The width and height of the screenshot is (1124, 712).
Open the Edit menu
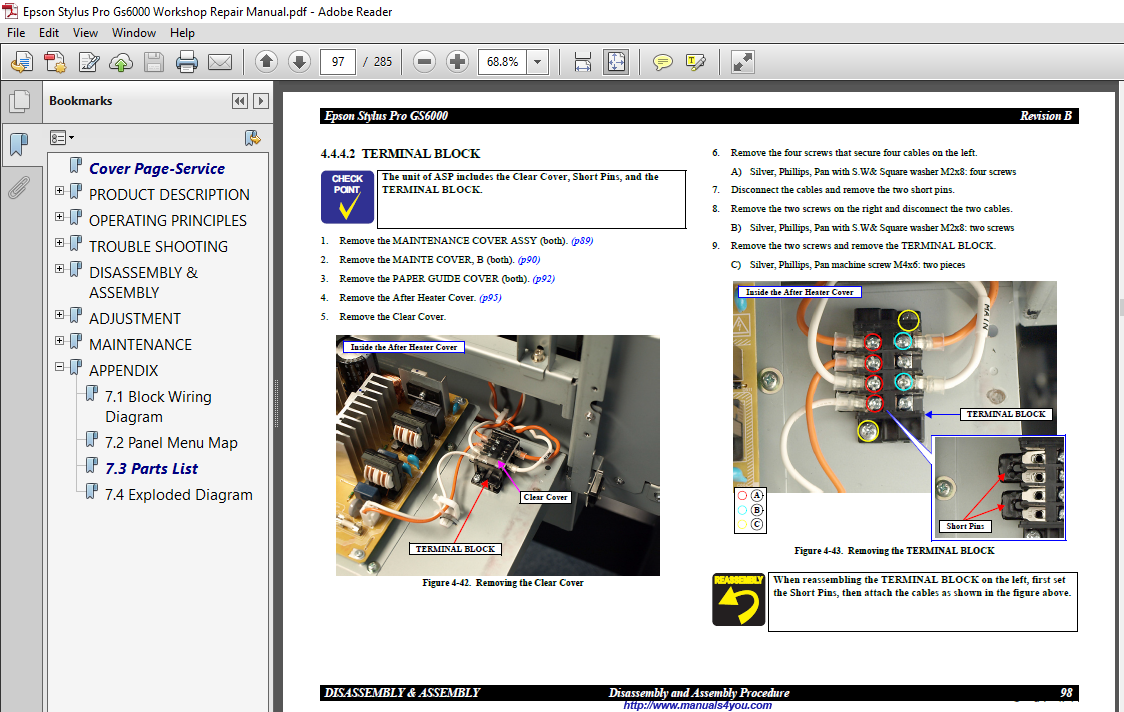[x=49, y=33]
